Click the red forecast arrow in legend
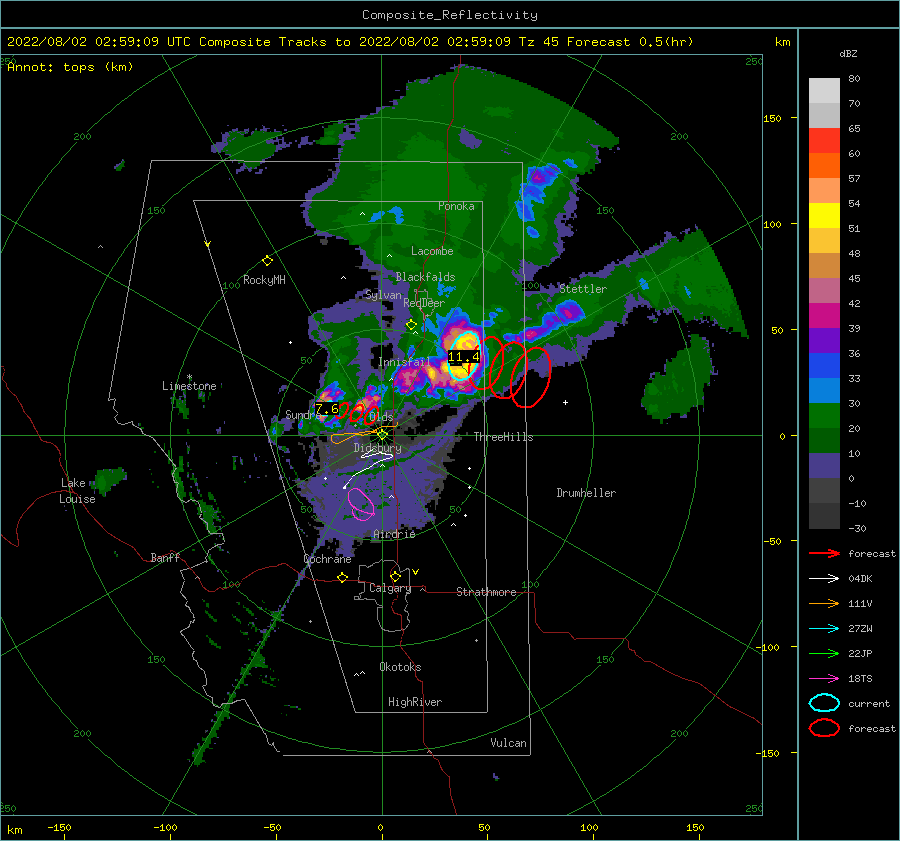Viewport: 900px width, 841px height. point(824,553)
